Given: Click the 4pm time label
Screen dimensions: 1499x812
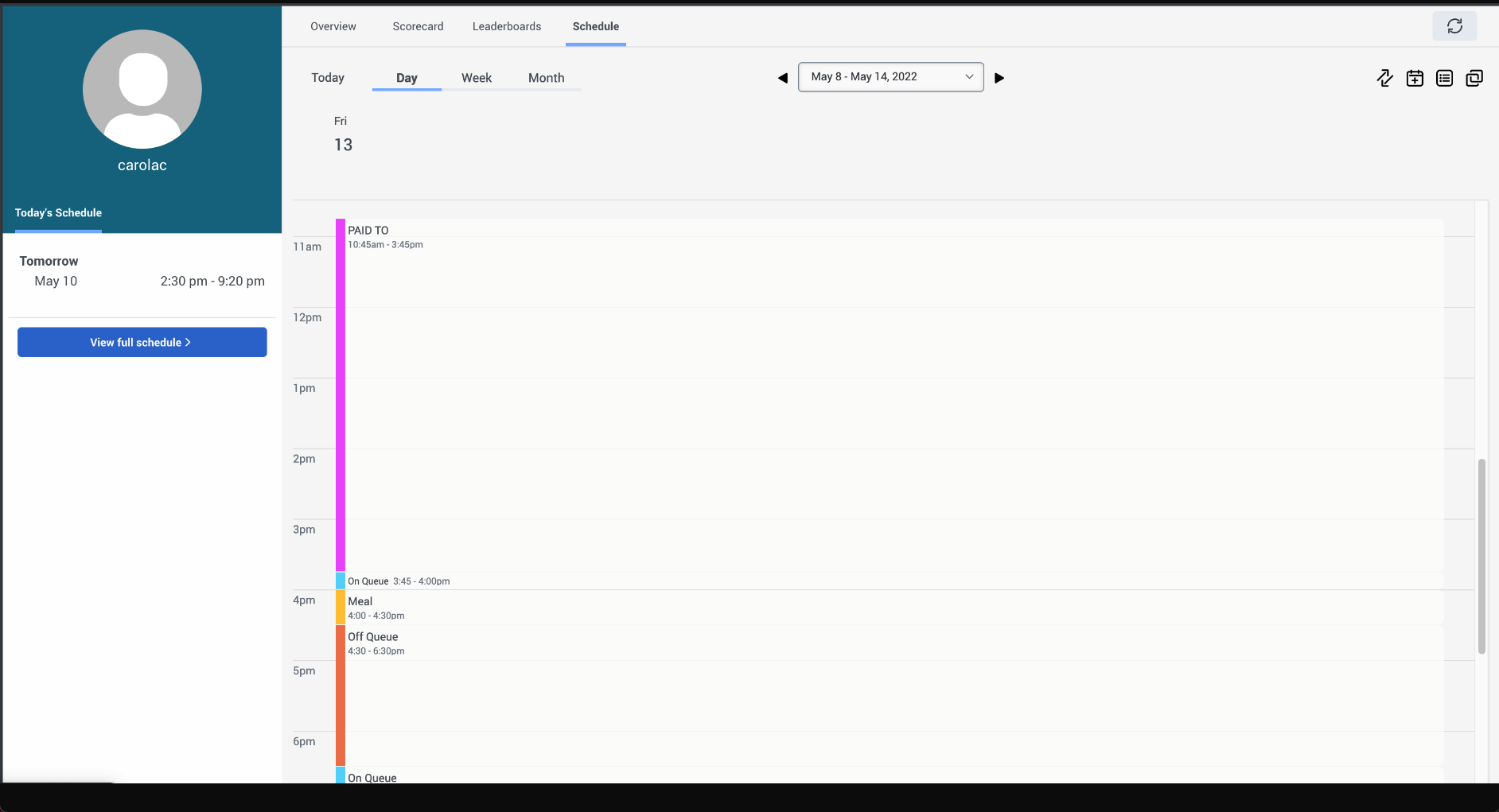Looking at the screenshot, I should pos(304,600).
